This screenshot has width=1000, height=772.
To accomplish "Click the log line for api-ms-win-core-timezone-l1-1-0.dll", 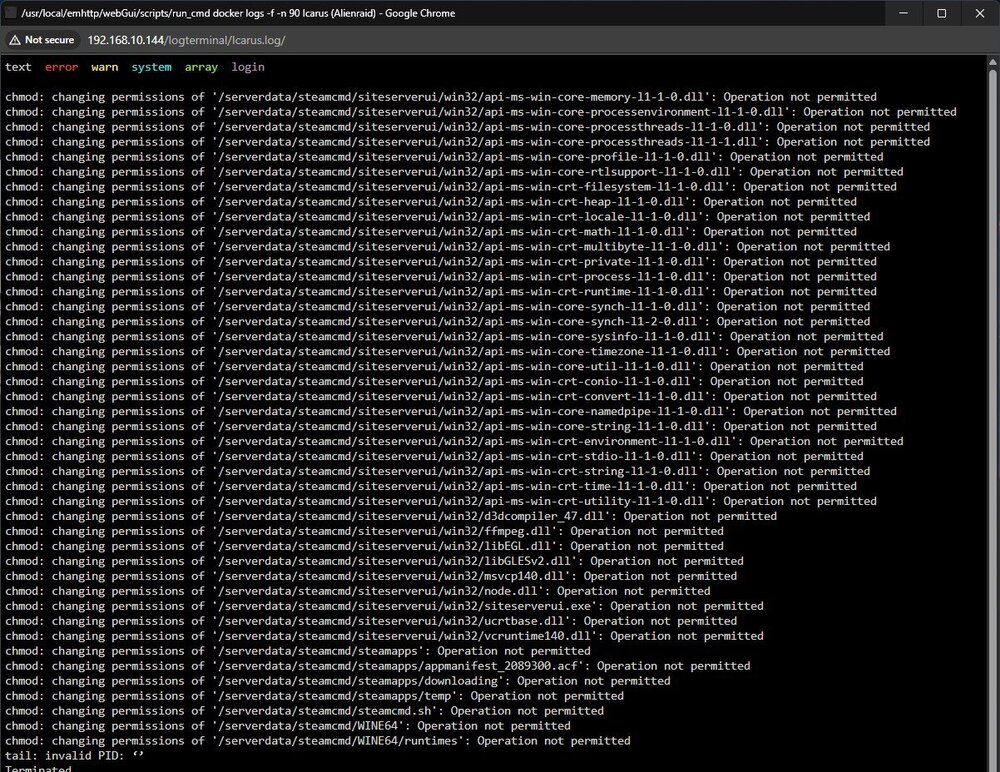I will tap(448, 352).
